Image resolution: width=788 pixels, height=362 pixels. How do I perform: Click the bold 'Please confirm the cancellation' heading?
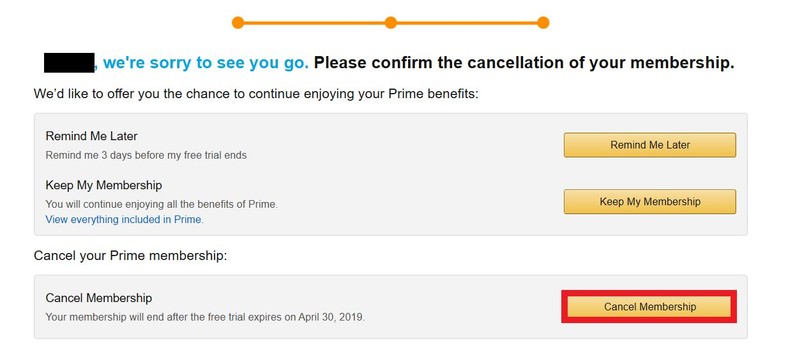click(524, 63)
